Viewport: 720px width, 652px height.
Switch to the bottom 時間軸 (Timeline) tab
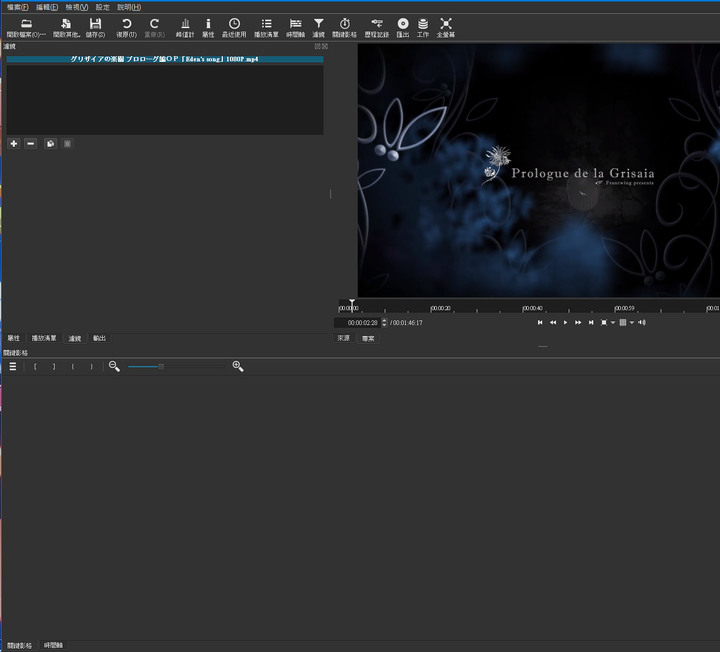[x=53, y=645]
